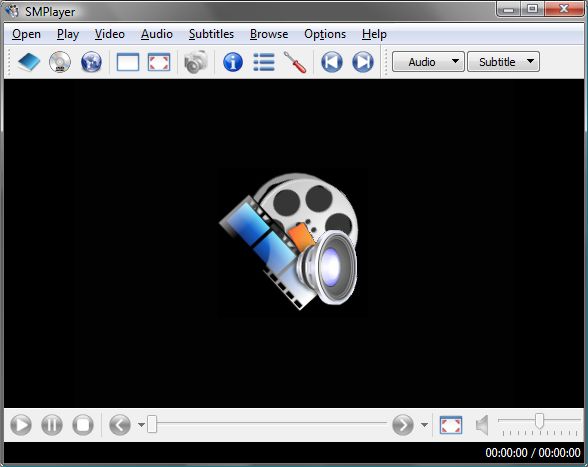Go to the next playlist item

363,62
